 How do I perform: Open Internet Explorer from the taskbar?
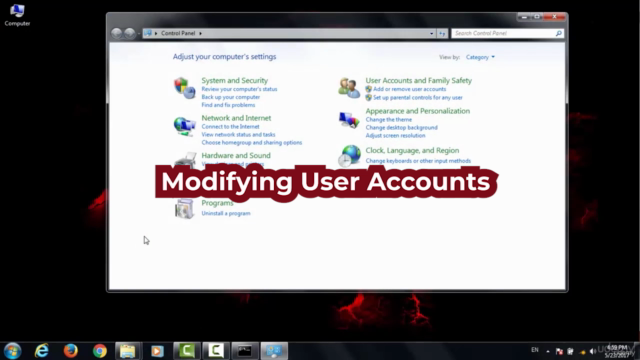(x=42, y=351)
